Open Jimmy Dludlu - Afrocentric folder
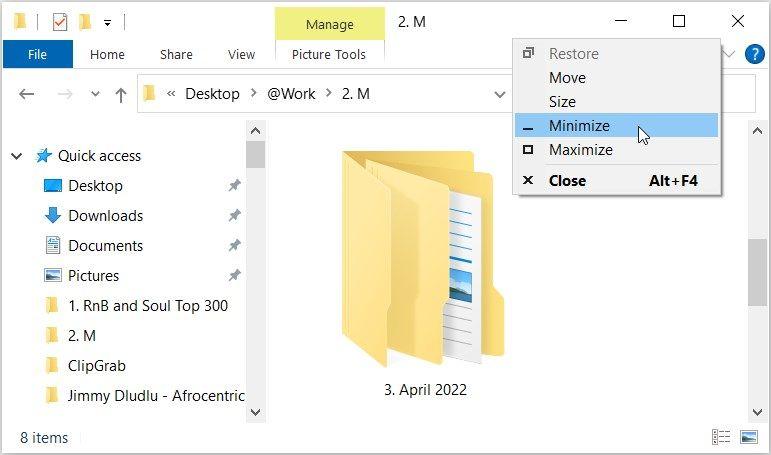771x455 pixels. (156, 396)
